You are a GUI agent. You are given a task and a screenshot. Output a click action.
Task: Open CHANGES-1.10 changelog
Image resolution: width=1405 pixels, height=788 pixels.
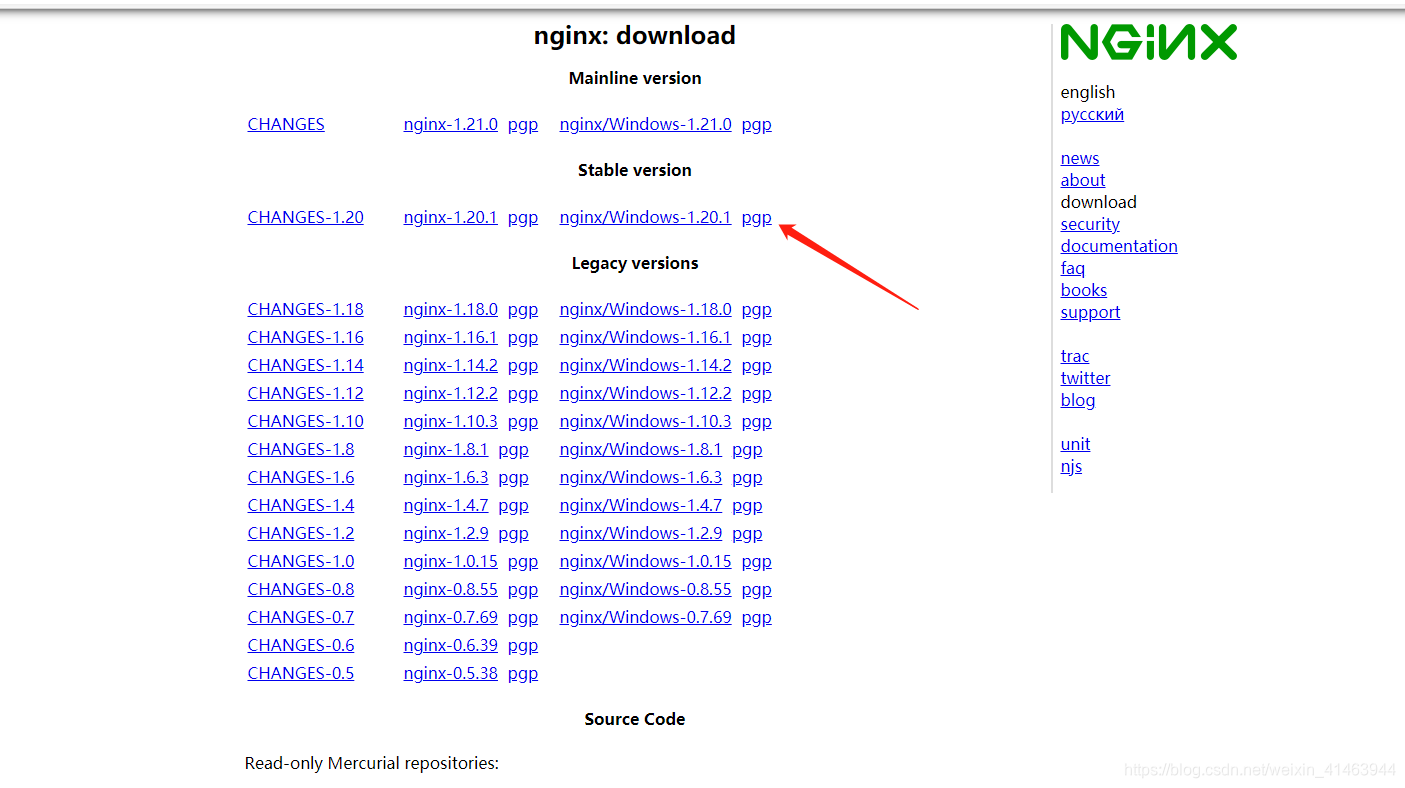306,421
